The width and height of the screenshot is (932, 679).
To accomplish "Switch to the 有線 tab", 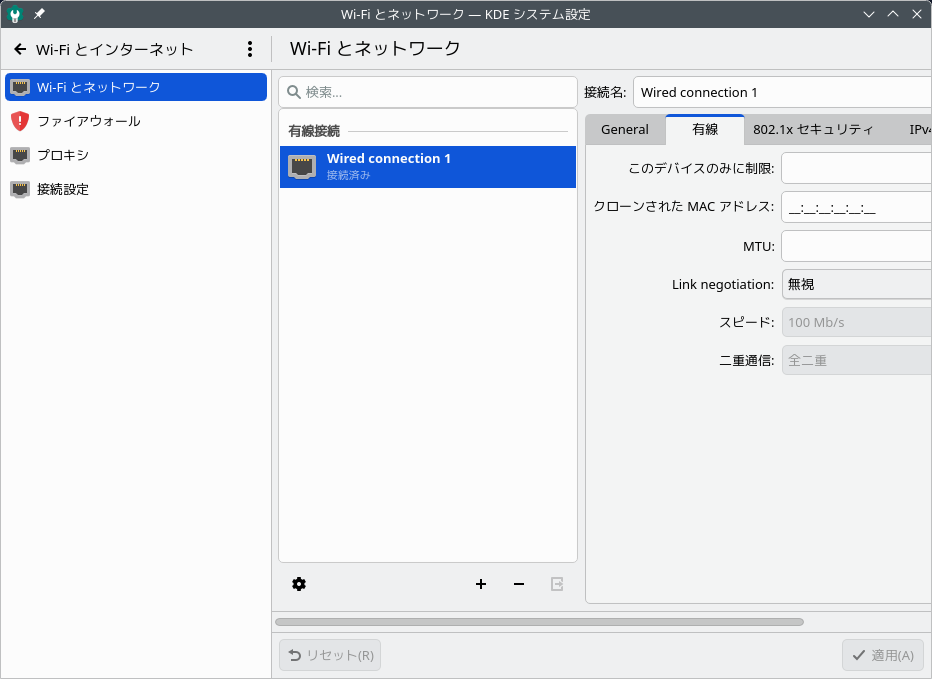I will tap(705, 130).
